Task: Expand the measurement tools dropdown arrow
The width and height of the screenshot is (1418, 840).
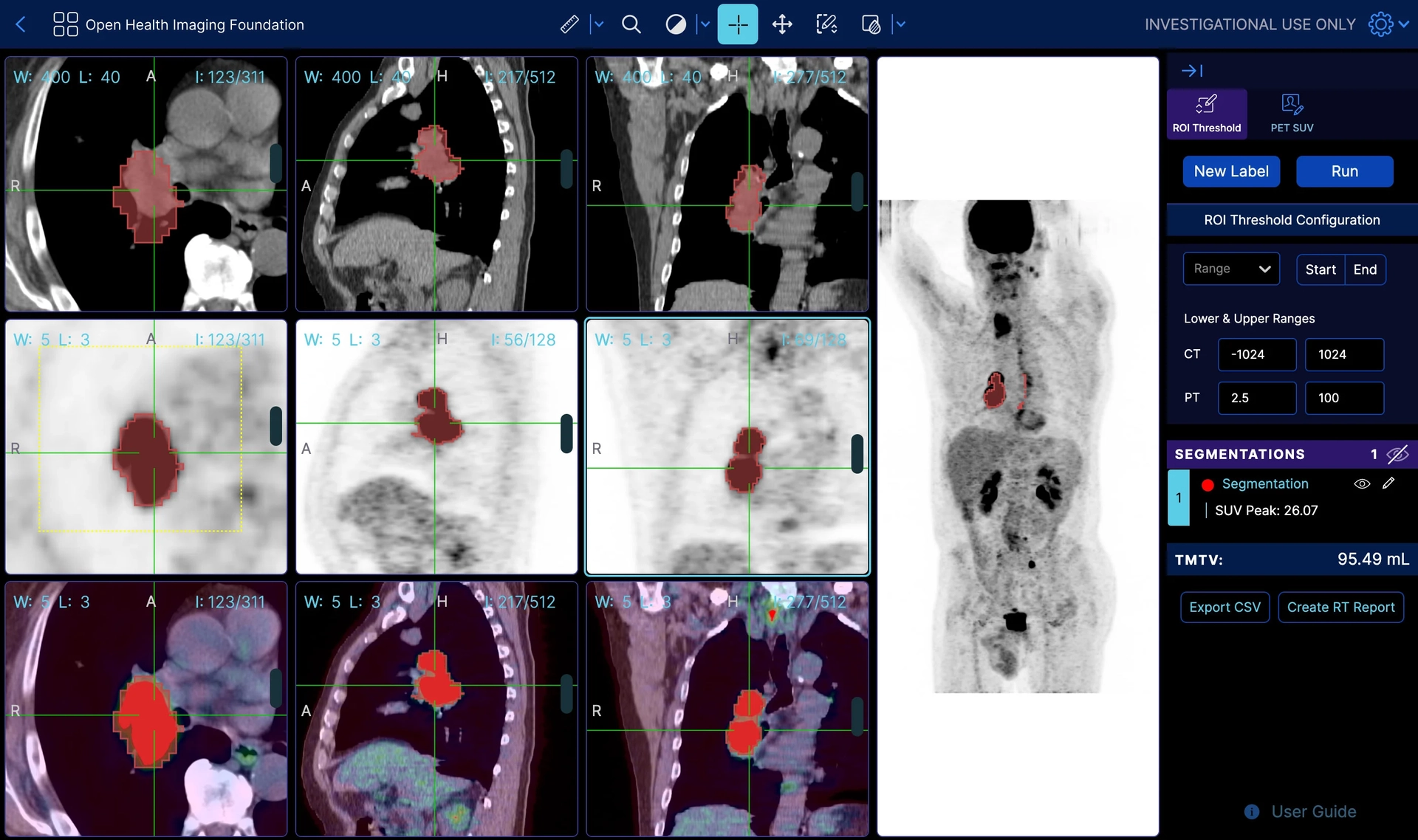Action: pyautogui.click(x=599, y=24)
